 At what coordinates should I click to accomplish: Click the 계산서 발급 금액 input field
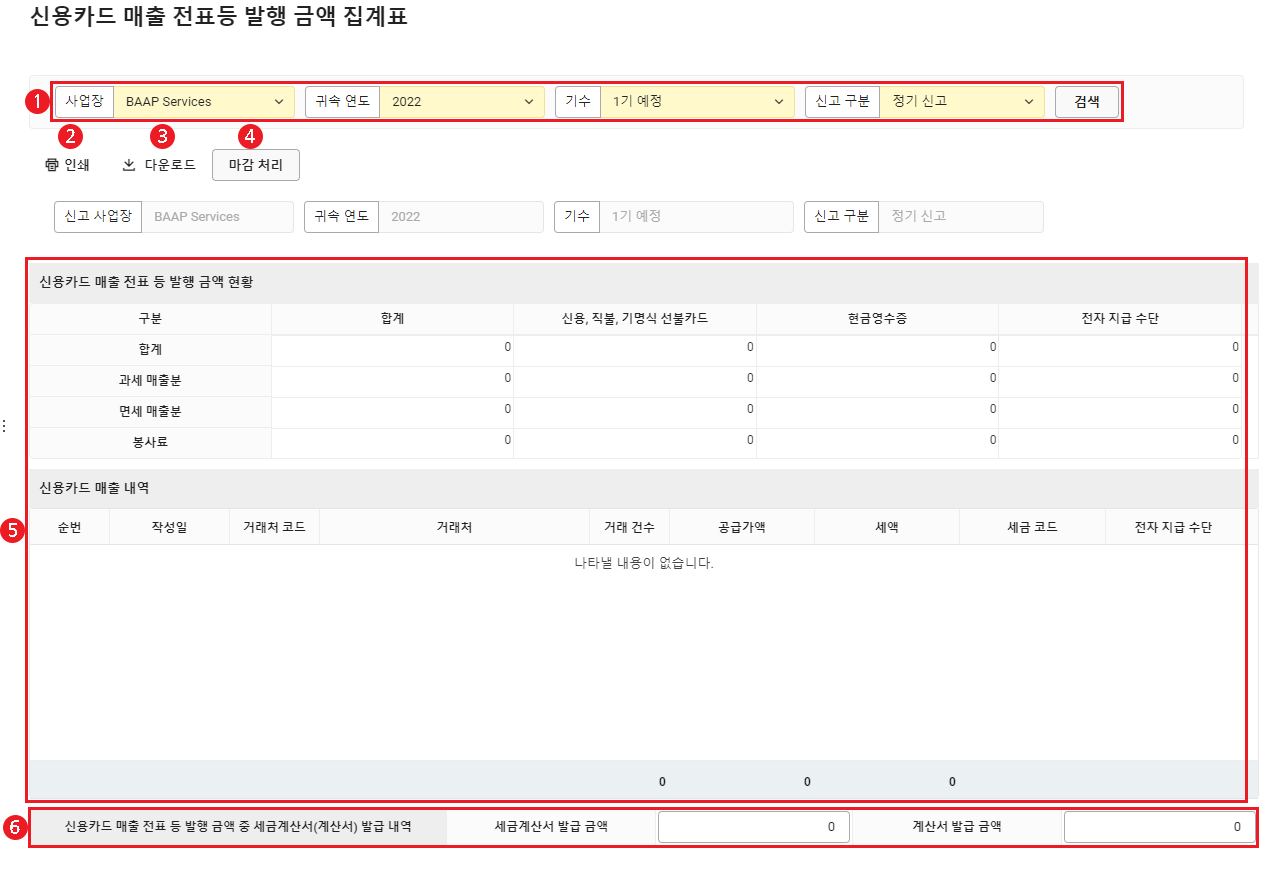1159,827
